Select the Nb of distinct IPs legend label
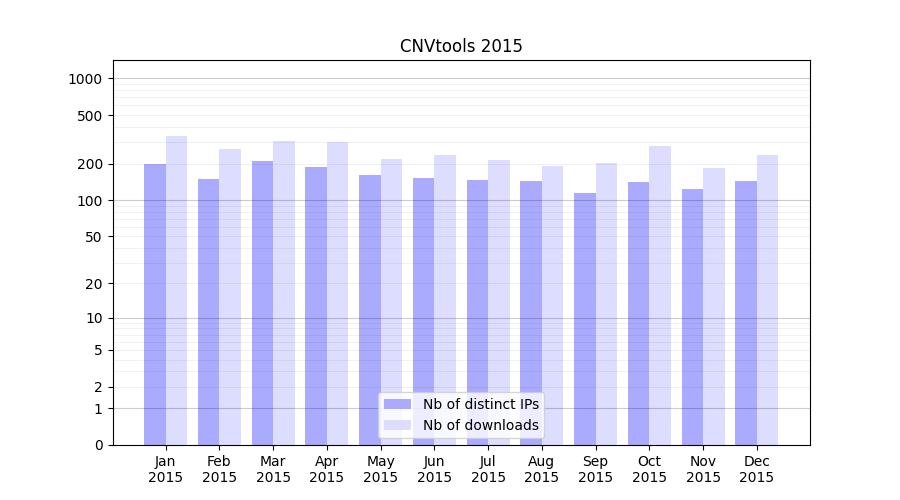 [480, 404]
